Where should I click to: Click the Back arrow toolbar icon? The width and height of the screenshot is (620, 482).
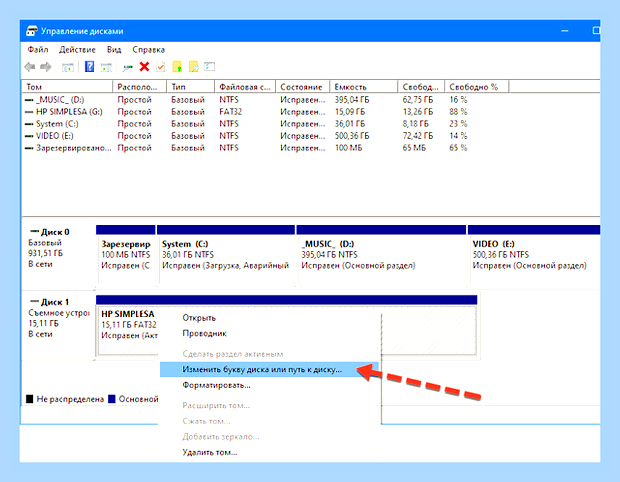[30, 67]
